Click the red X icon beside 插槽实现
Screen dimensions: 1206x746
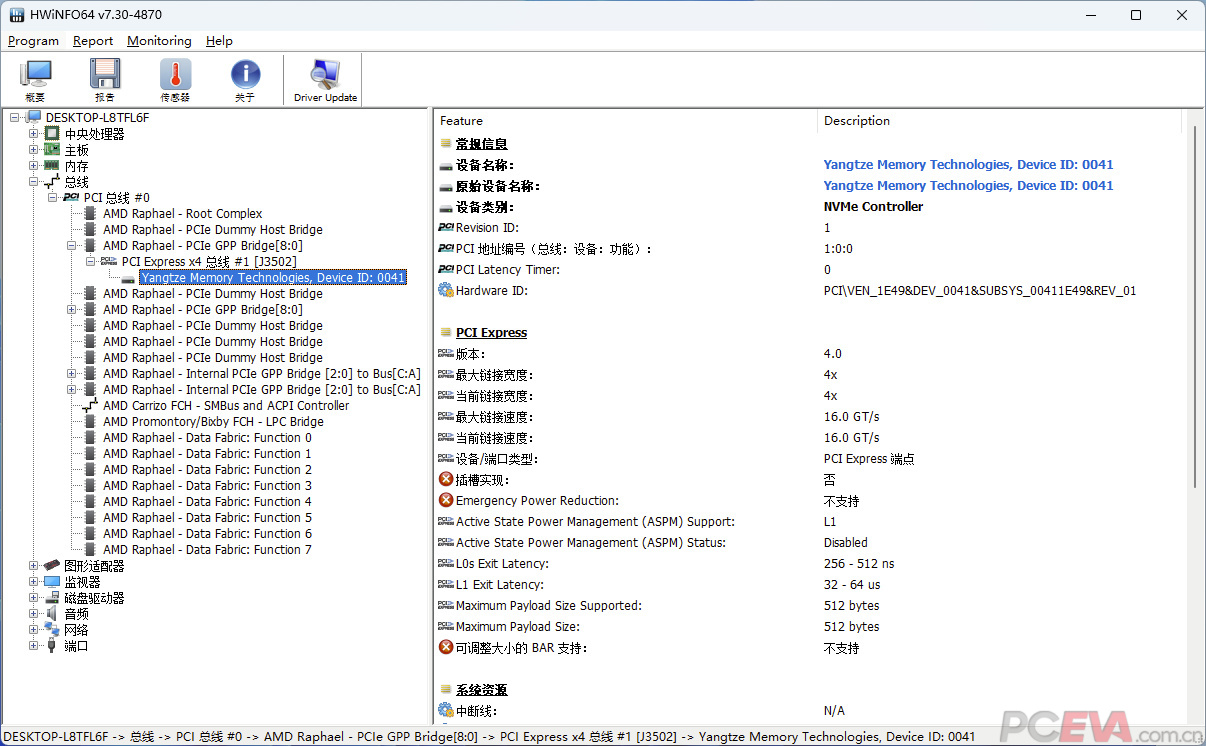coord(444,479)
